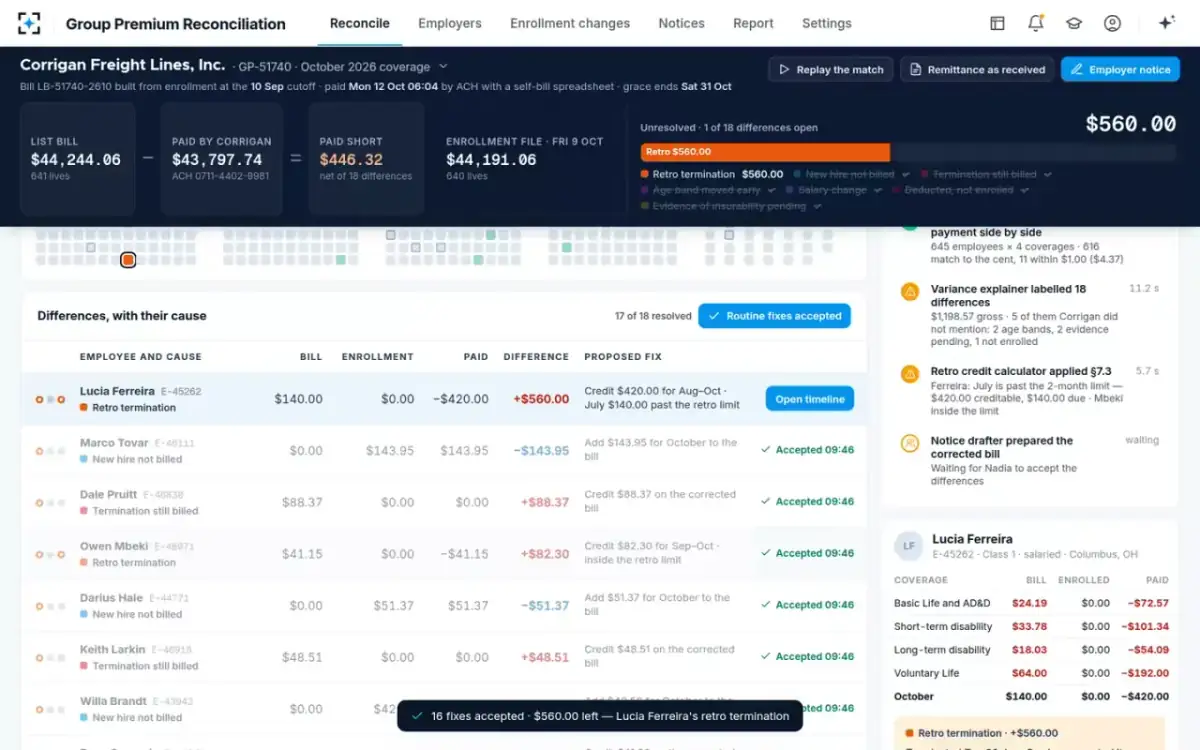
Task: Toggle the Retro termination legend filter
Action: pos(712,174)
